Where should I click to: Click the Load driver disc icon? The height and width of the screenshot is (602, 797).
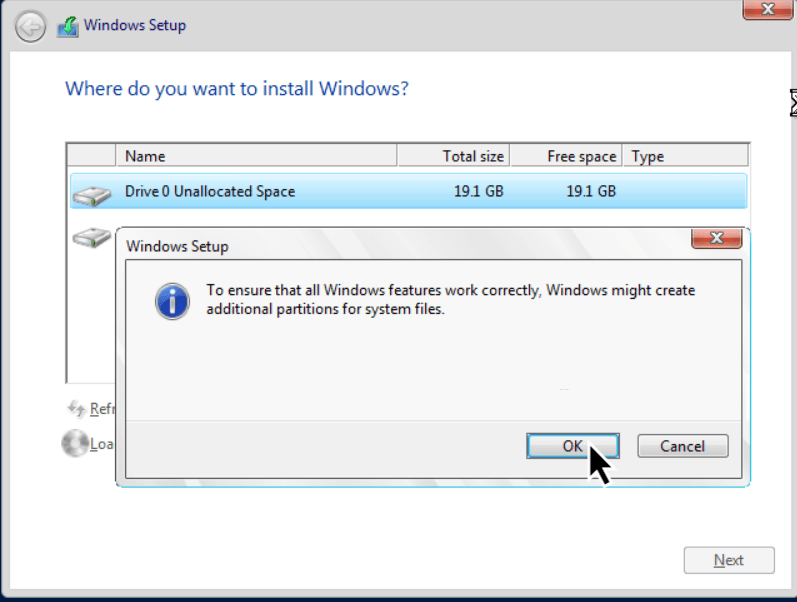coord(75,443)
